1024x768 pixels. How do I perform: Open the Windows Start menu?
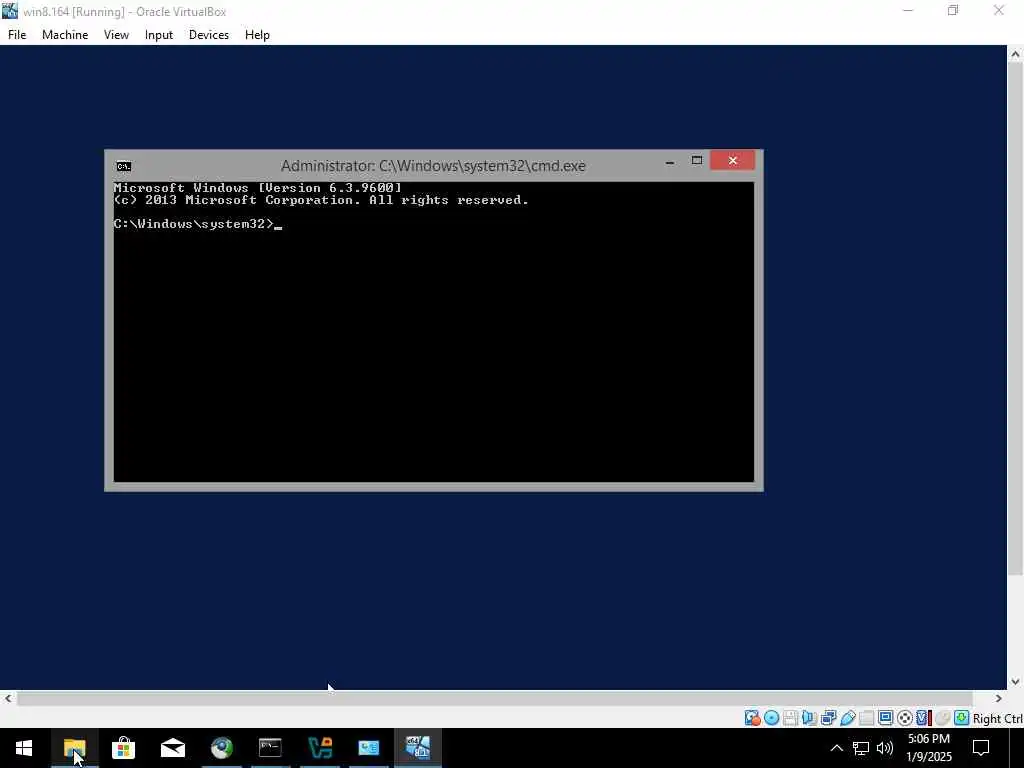click(24, 748)
